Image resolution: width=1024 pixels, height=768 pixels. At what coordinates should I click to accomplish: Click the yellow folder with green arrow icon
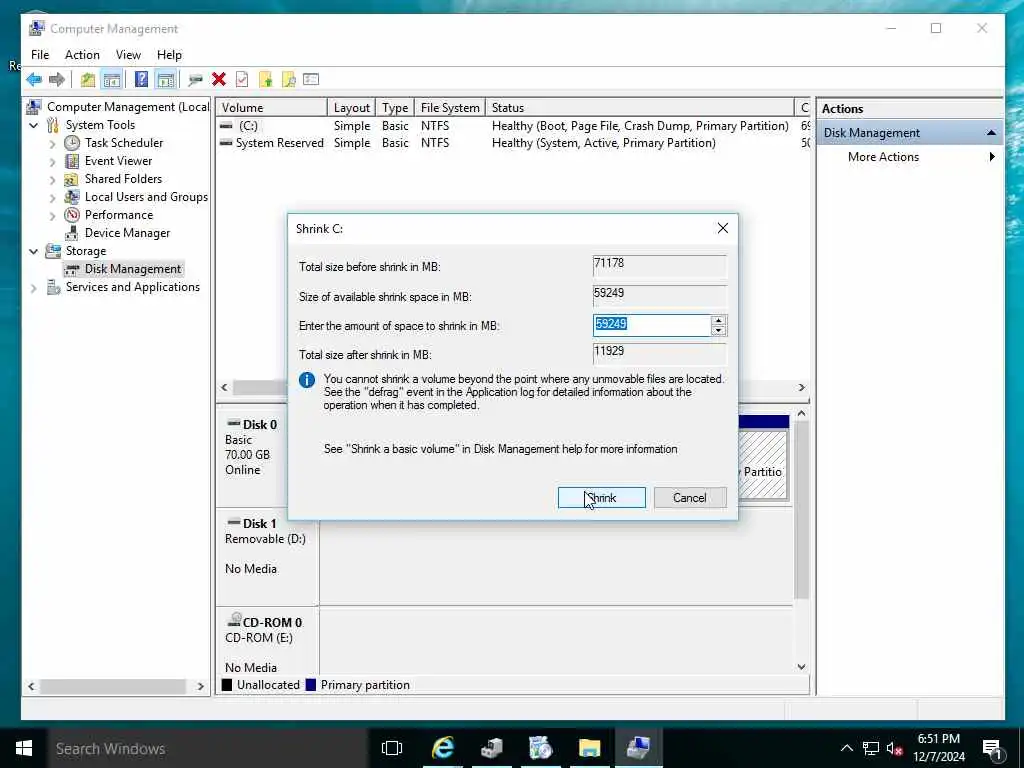(265, 80)
